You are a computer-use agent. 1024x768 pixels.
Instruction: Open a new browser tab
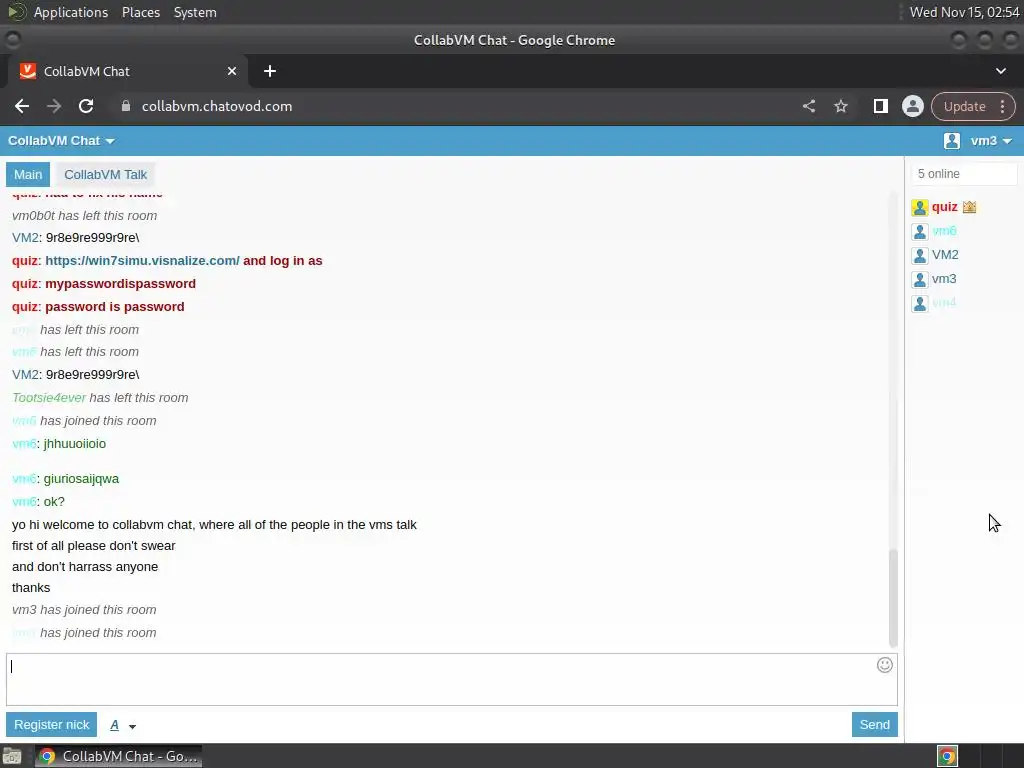click(x=270, y=71)
